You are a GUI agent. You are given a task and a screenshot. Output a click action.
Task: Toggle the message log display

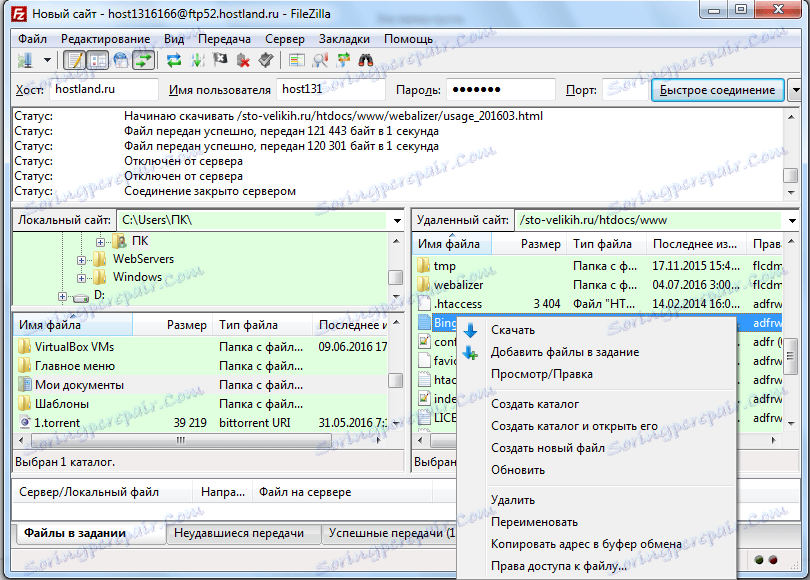coord(74,60)
